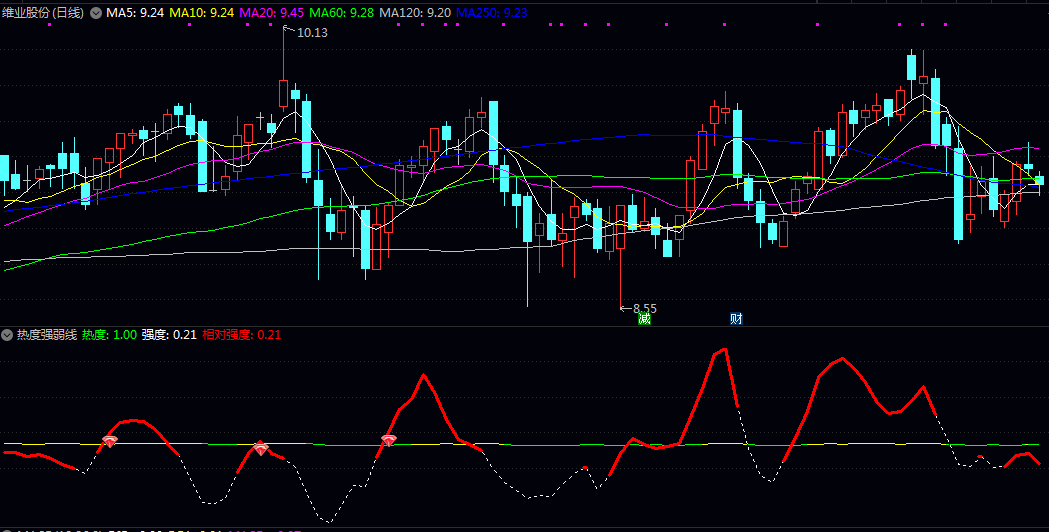Click the MA20: 9.45 label
Viewport: 1049px width, 532px height.
tap(271, 13)
